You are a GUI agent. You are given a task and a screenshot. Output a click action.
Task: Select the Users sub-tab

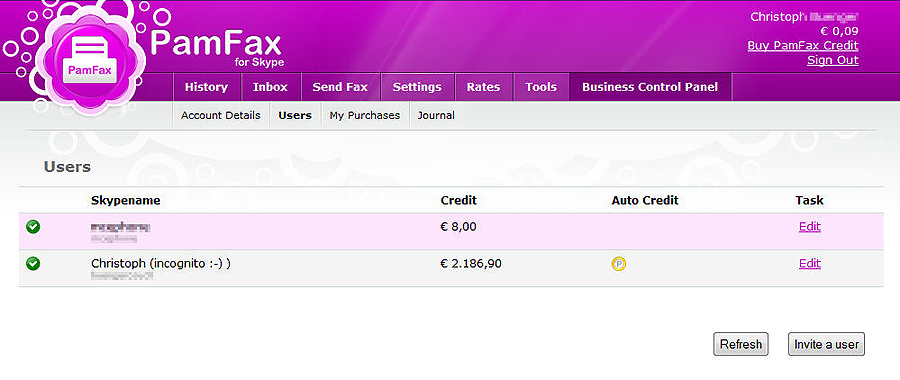(295, 115)
